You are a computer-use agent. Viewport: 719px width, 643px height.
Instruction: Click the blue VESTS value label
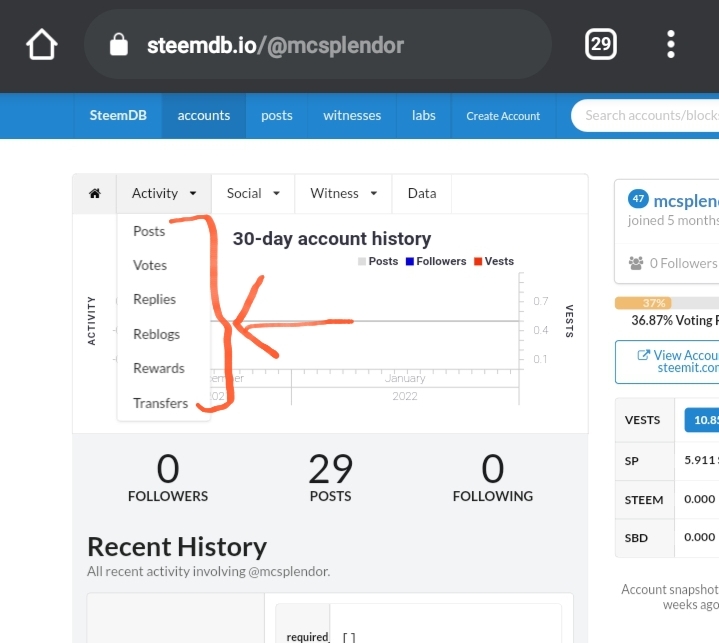click(702, 420)
